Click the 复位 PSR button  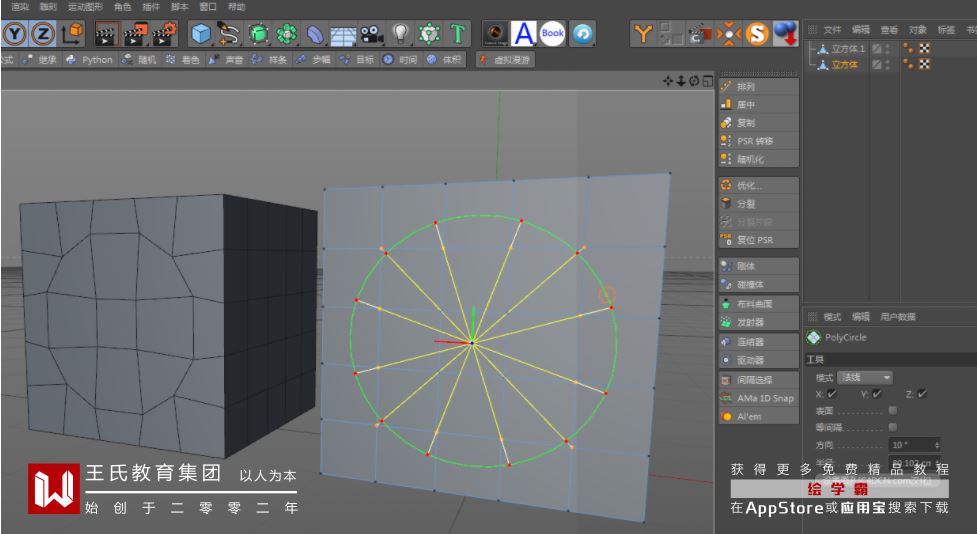758,240
